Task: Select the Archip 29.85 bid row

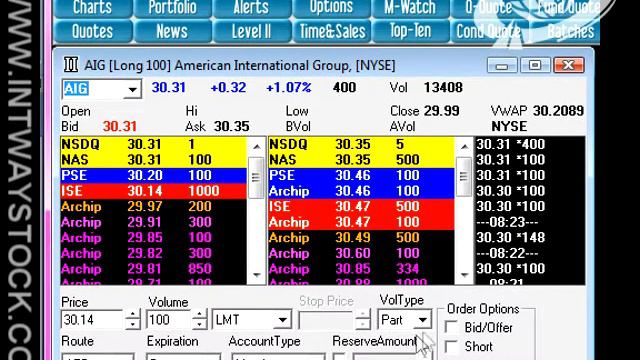Action: [x=153, y=238]
